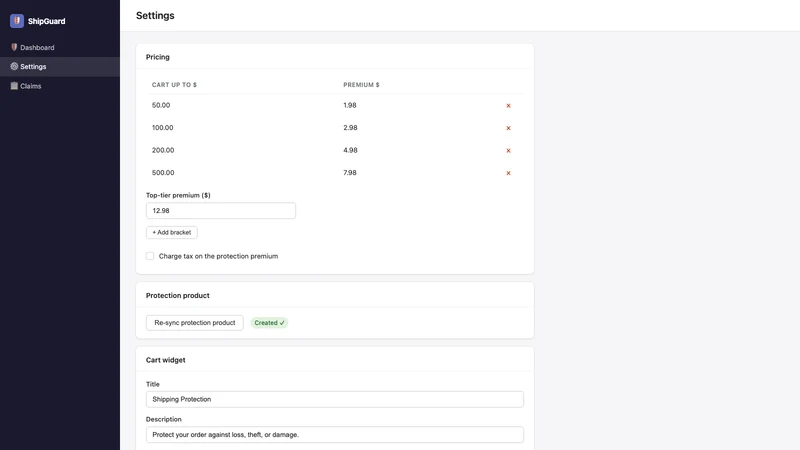
Task: Click the 1.98 premium value
Action: point(350,105)
